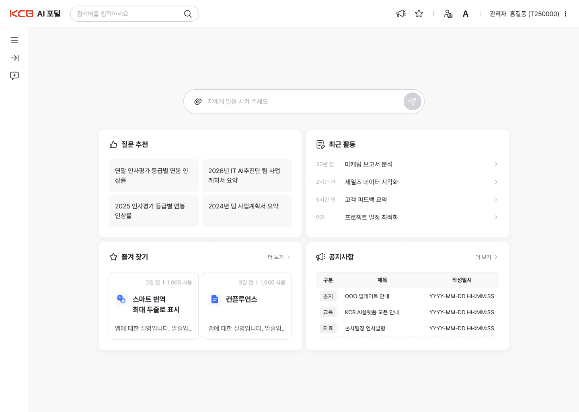The height and width of the screenshot is (412, 579).
Task: Click the round send button in prompt box
Action: [412, 101]
